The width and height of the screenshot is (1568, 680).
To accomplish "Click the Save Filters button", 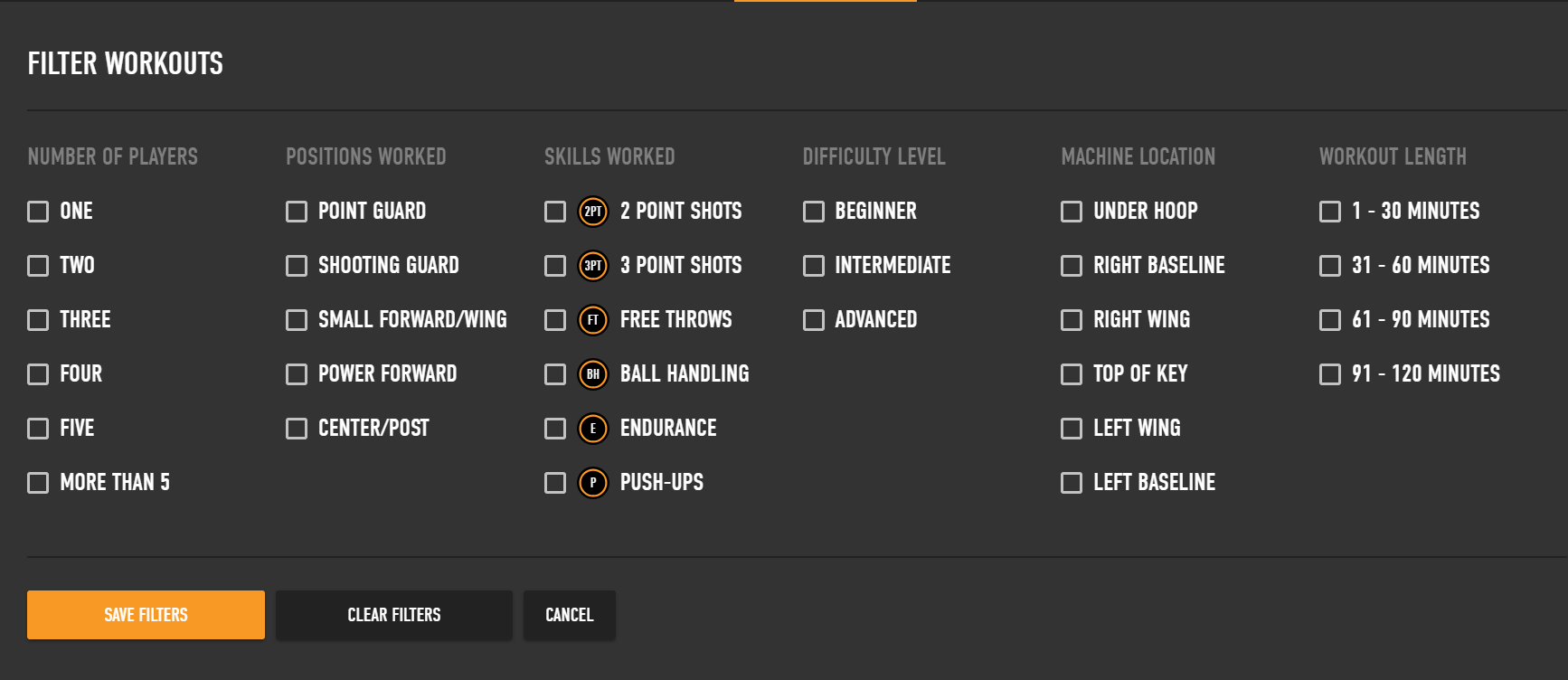I will click(146, 615).
